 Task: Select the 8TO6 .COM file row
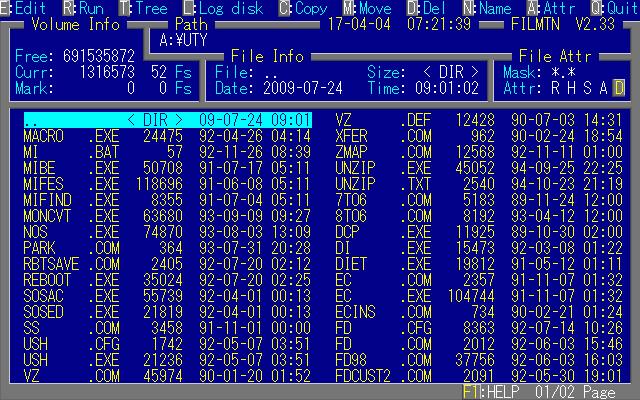[x=480, y=216]
